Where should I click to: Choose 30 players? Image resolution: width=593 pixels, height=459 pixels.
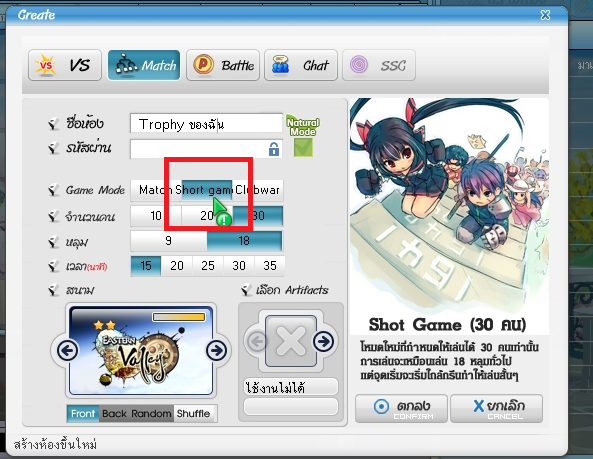pyautogui.click(x=258, y=216)
